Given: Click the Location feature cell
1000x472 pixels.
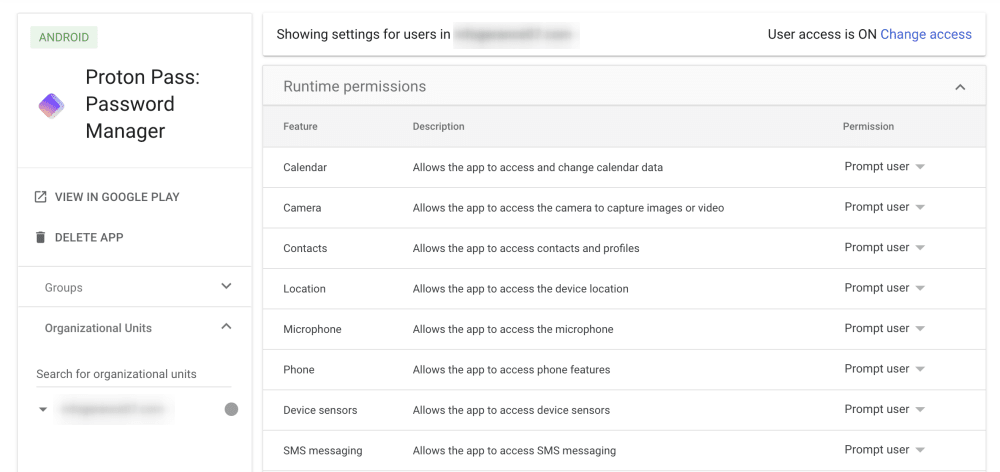Looking at the screenshot, I should [304, 289].
